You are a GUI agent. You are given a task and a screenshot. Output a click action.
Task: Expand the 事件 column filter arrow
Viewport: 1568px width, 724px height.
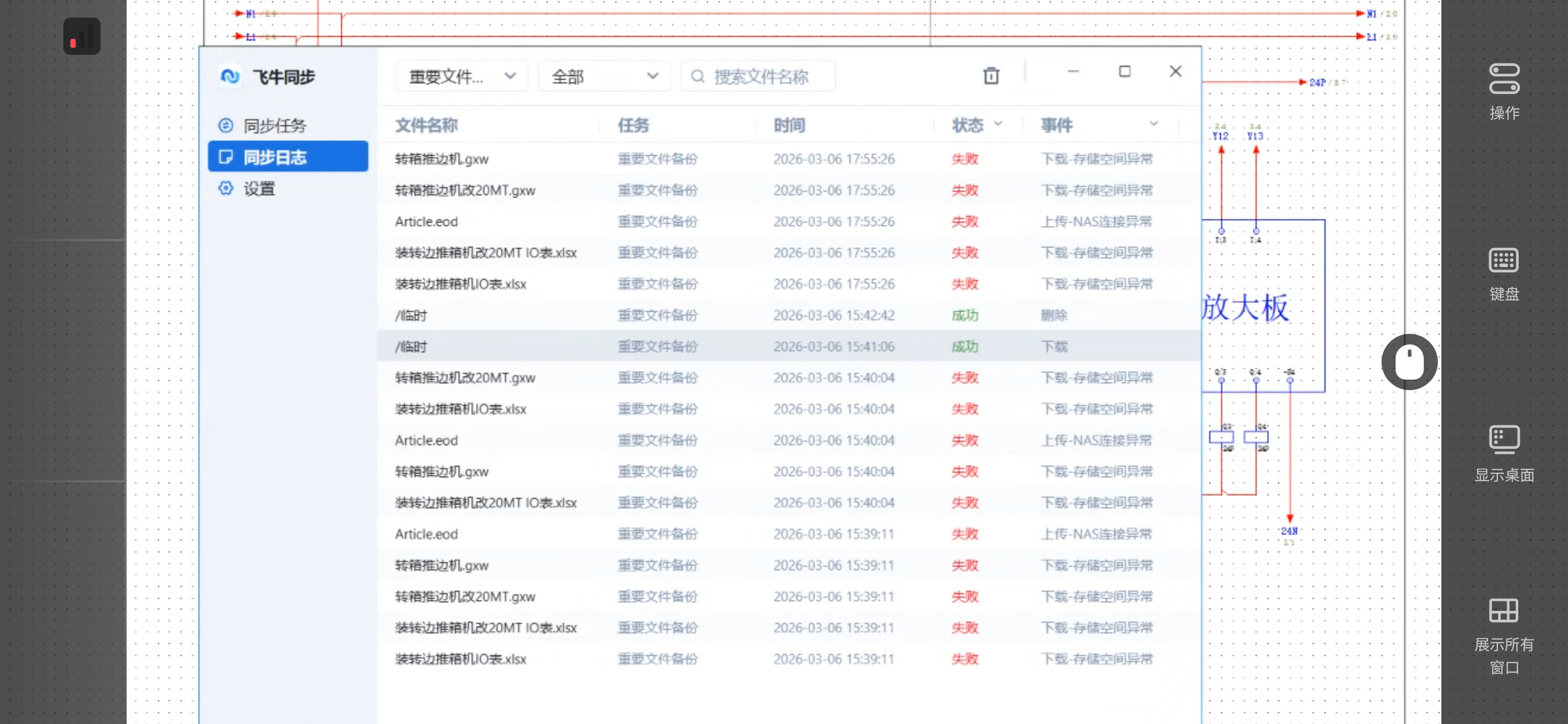pyautogui.click(x=1153, y=124)
